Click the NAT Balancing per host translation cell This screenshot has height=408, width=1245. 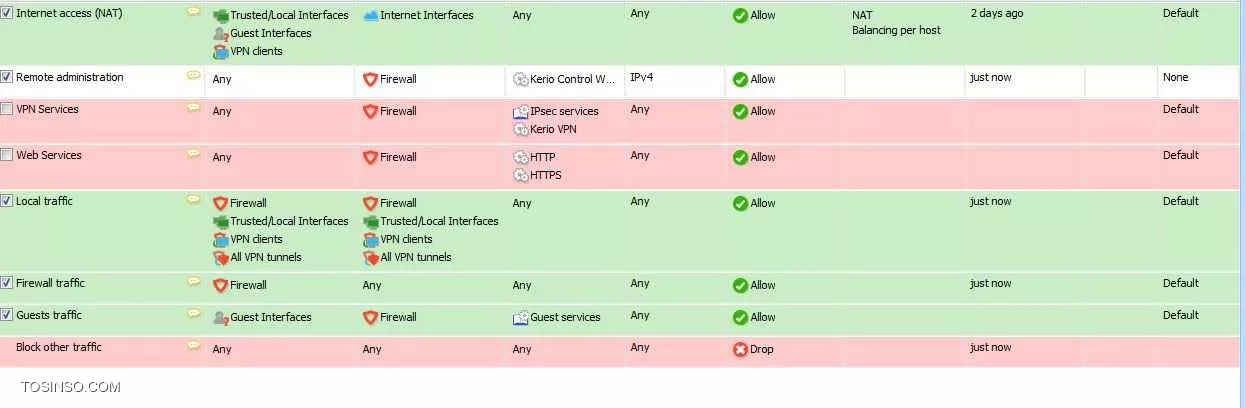point(904,34)
